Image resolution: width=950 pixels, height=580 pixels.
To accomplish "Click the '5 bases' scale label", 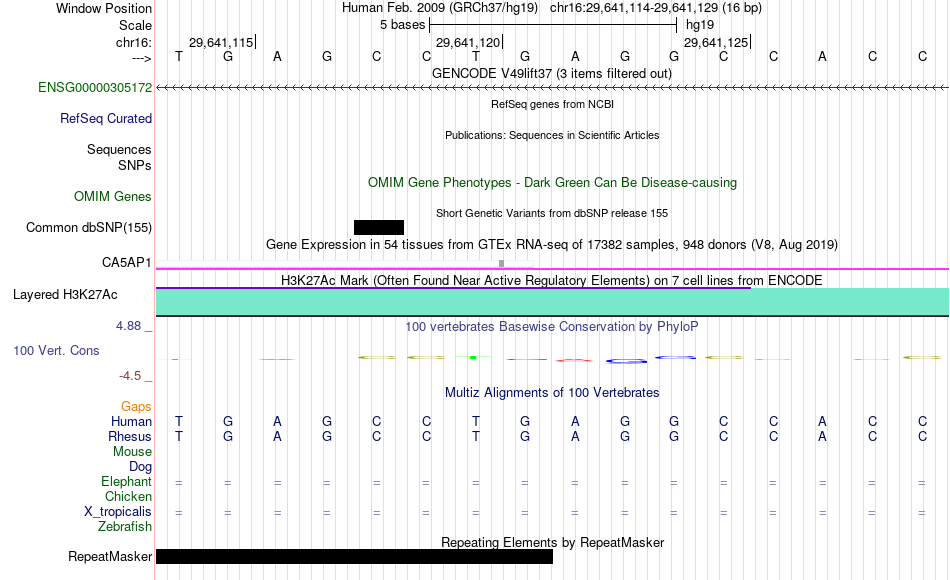I will tap(402, 25).
